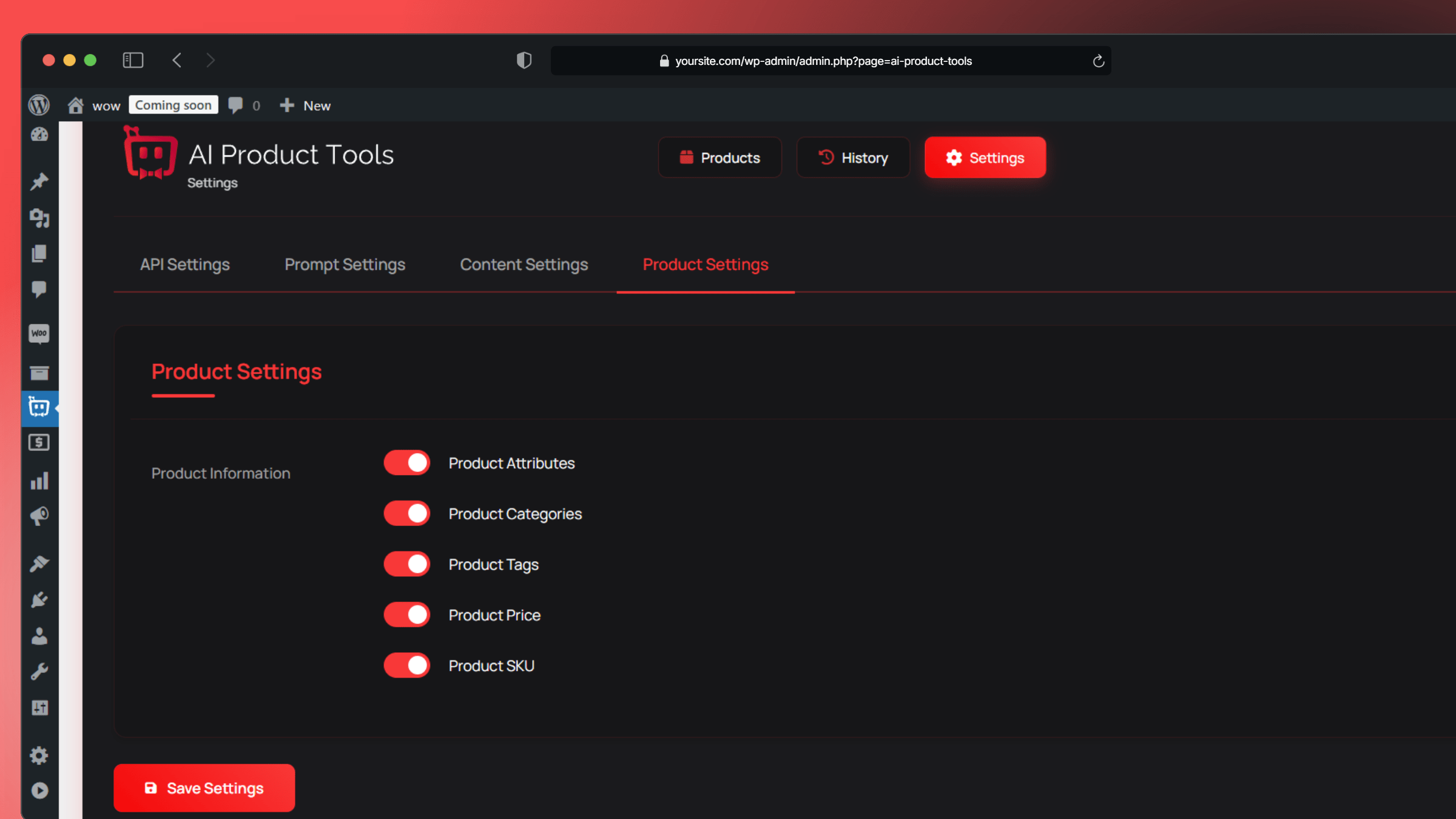This screenshot has width=1456, height=819.
Task: Open the History page button
Action: (x=853, y=158)
